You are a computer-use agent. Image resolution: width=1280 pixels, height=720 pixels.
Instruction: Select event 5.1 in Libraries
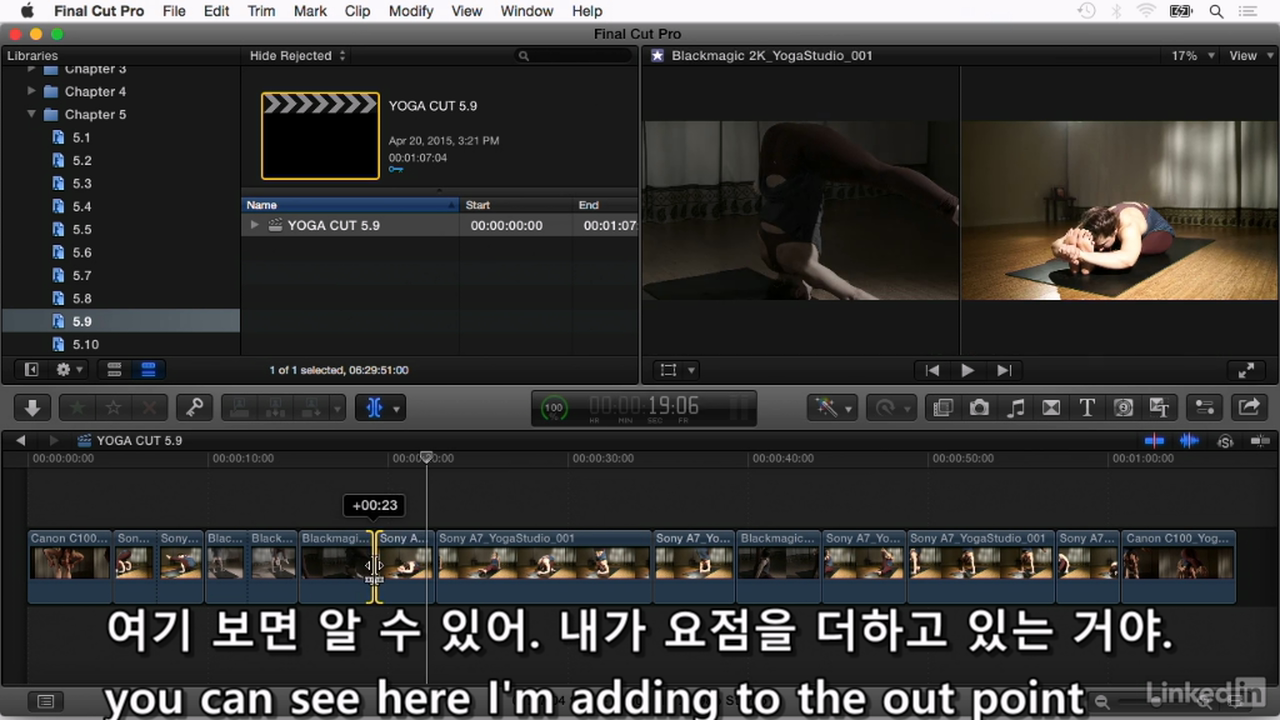[81, 137]
